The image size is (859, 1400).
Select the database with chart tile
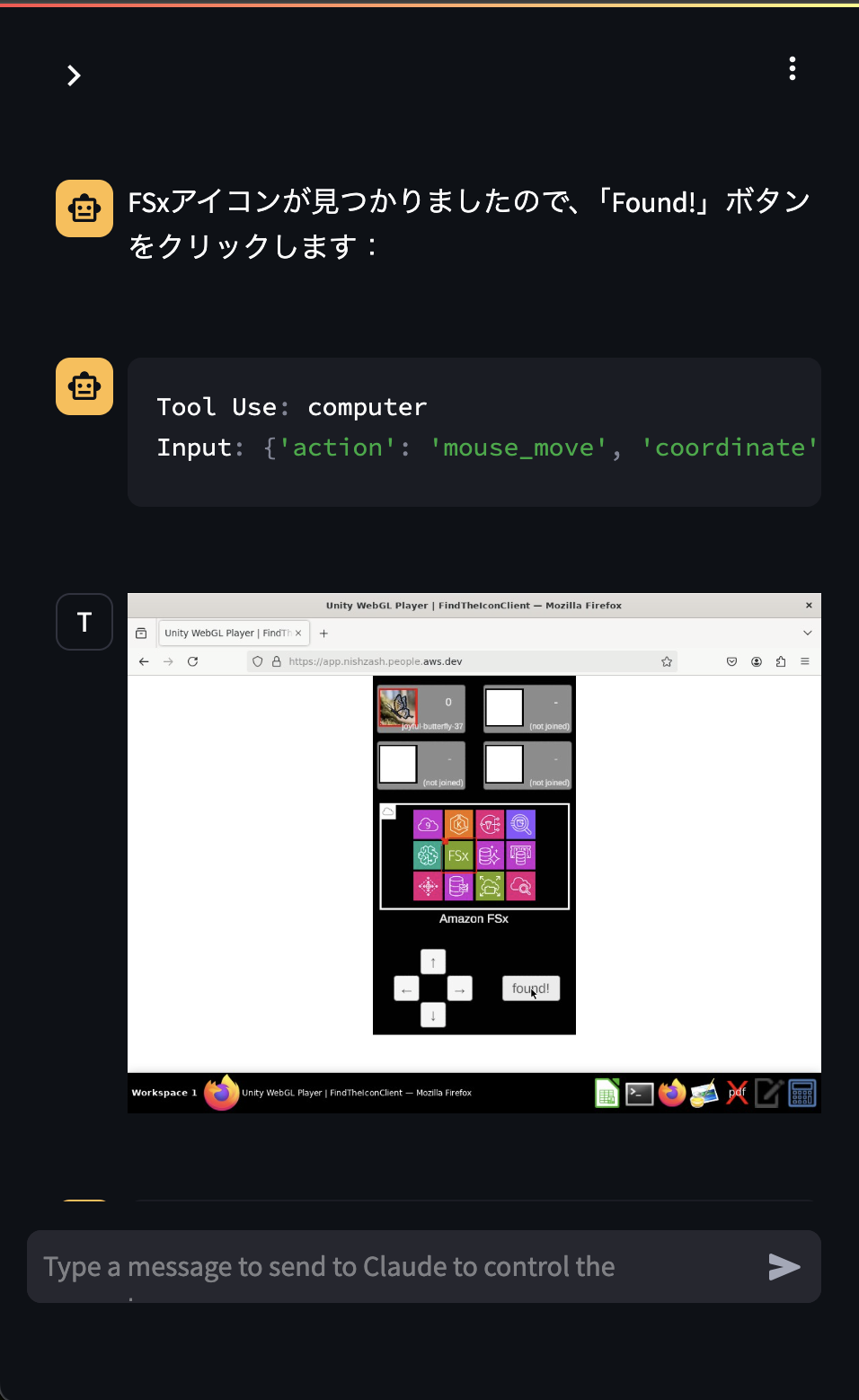pyautogui.click(x=458, y=886)
